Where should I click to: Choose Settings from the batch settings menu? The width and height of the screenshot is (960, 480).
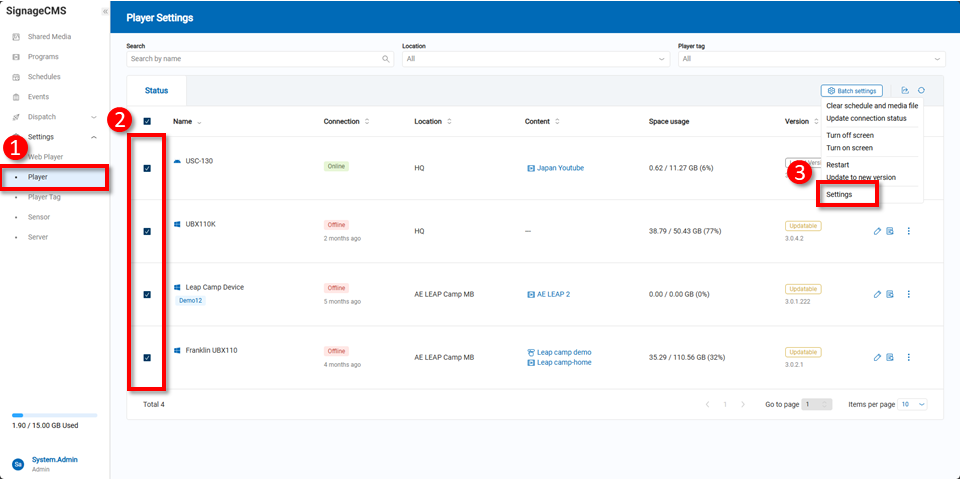(x=840, y=194)
